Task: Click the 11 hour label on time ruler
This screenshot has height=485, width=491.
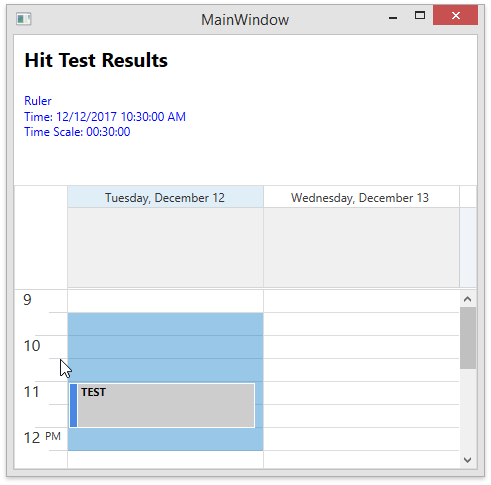Action: coord(32,392)
